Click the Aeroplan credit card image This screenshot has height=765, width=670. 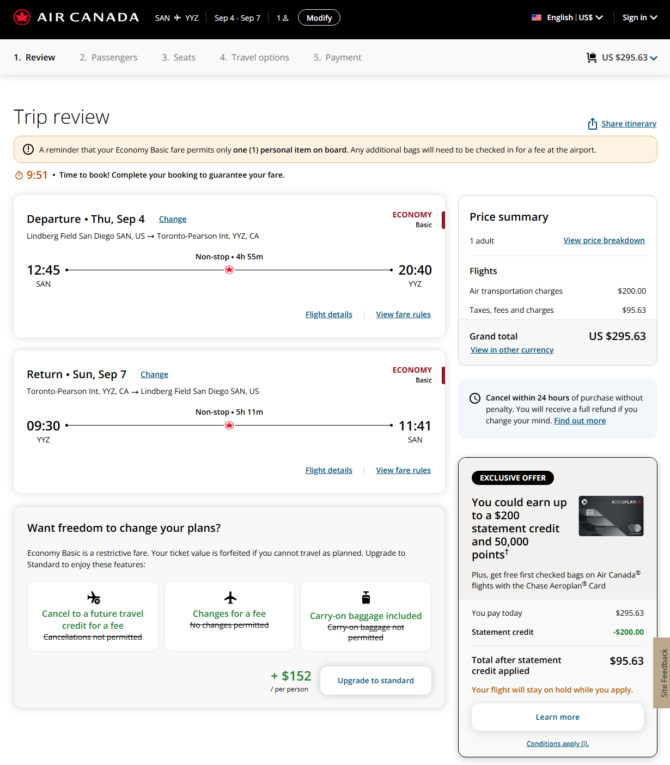(611, 516)
